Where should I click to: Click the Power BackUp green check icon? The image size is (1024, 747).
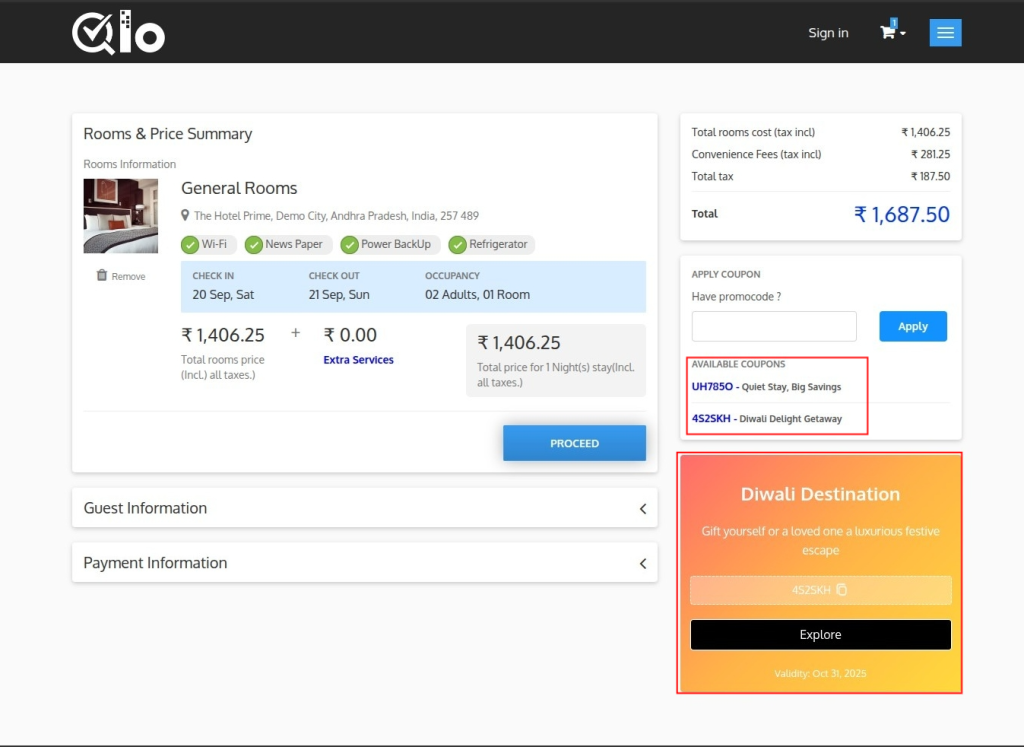click(x=349, y=245)
